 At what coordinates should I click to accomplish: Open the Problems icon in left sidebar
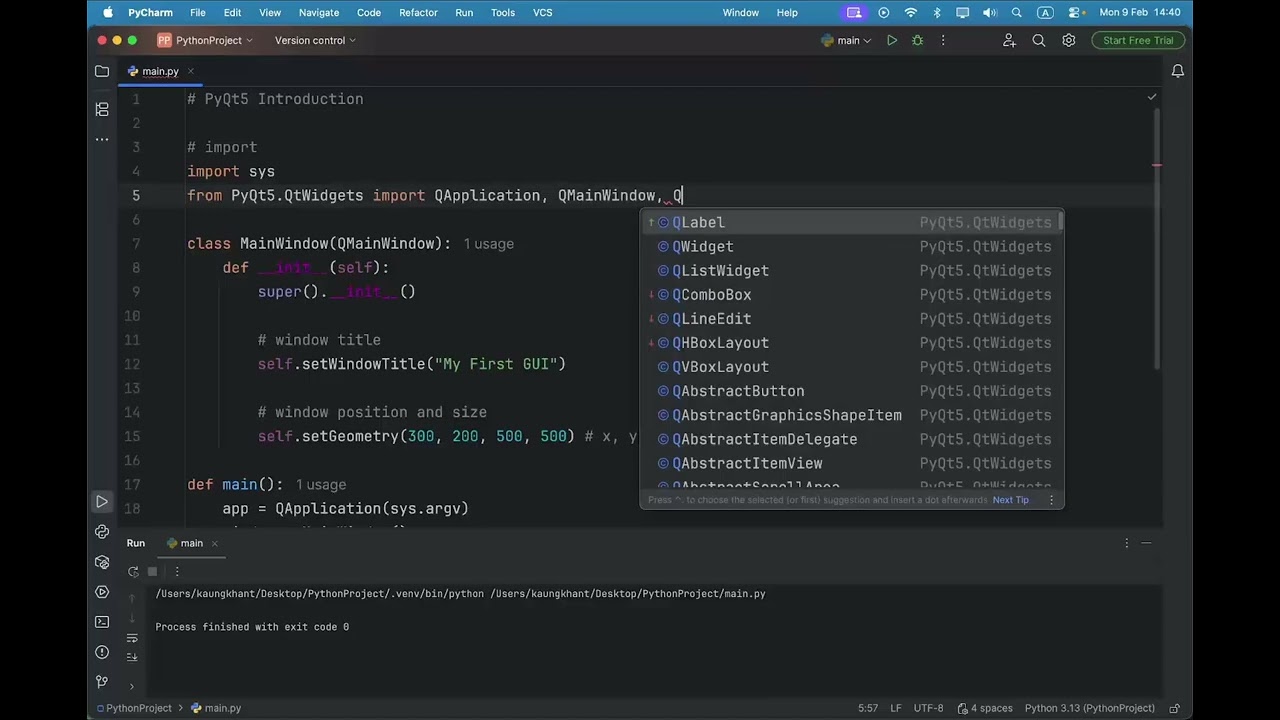tap(102, 652)
